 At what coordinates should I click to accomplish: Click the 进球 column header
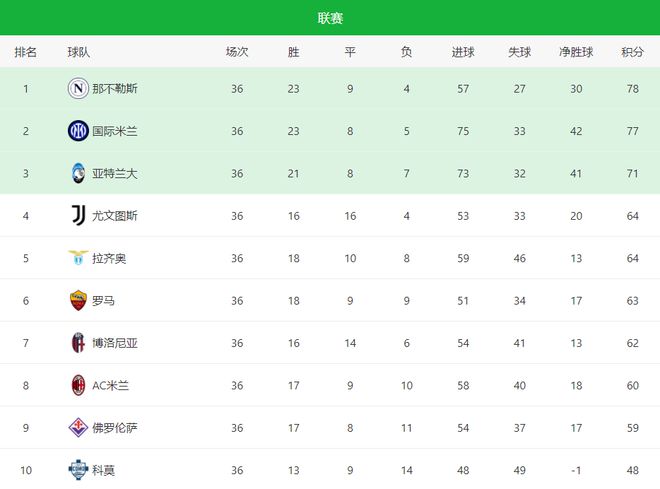(463, 52)
